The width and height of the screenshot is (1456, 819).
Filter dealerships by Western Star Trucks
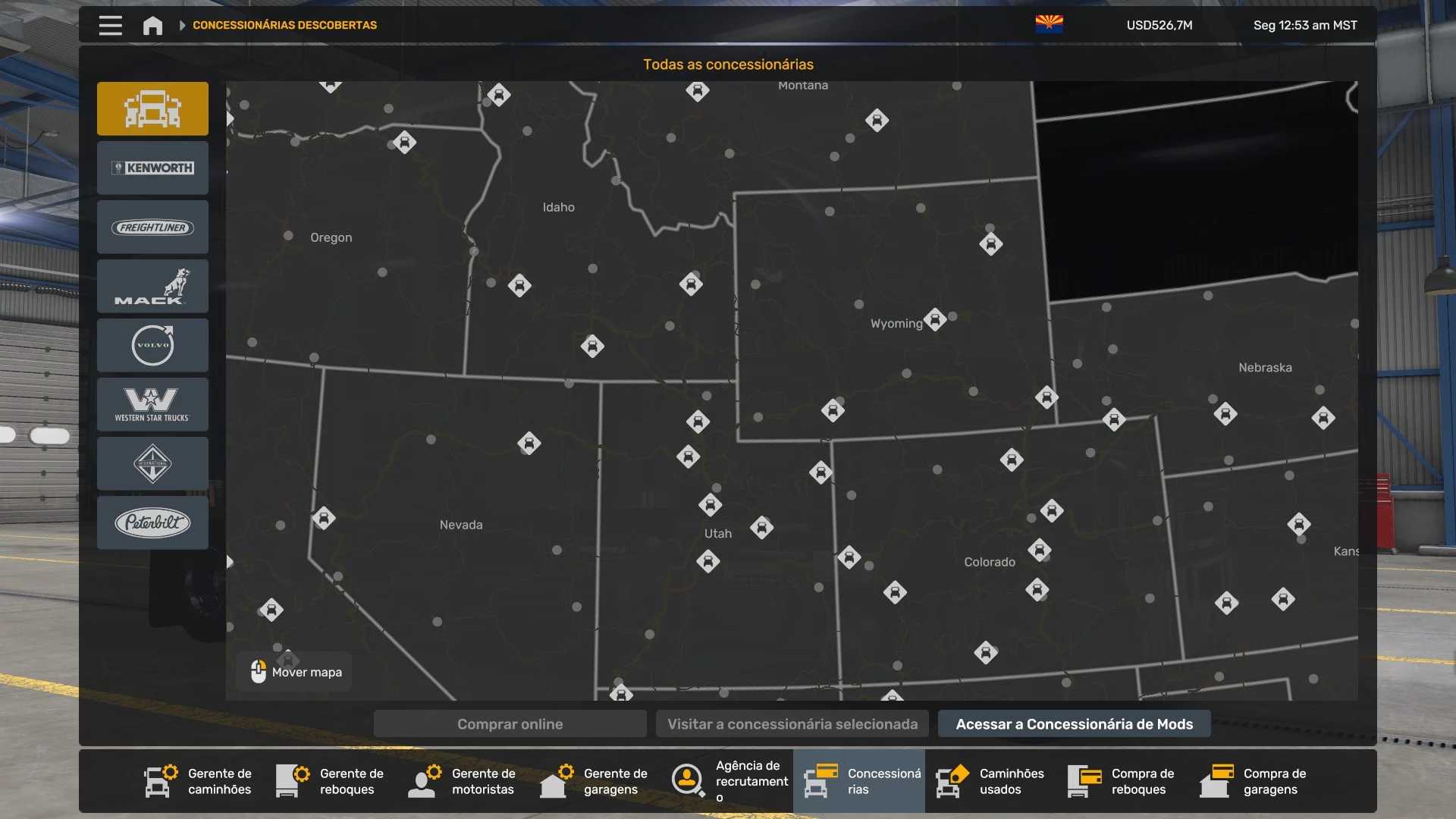[152, 404]
